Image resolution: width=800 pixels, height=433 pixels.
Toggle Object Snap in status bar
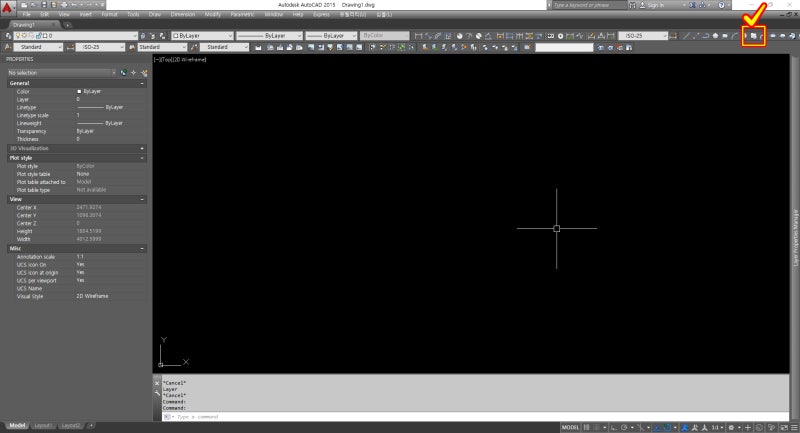667,427
